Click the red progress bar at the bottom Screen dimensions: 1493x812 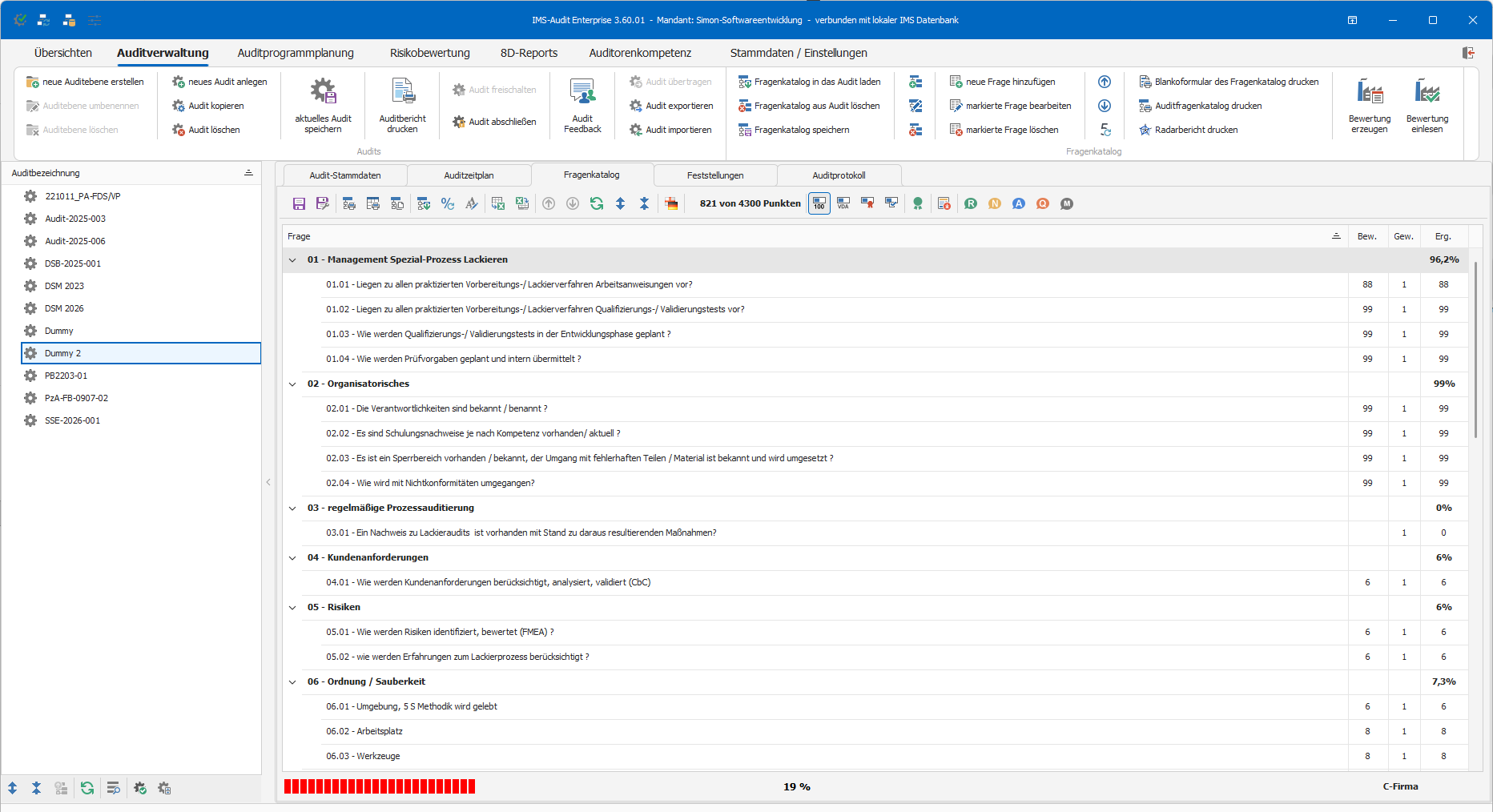point(380,786)
